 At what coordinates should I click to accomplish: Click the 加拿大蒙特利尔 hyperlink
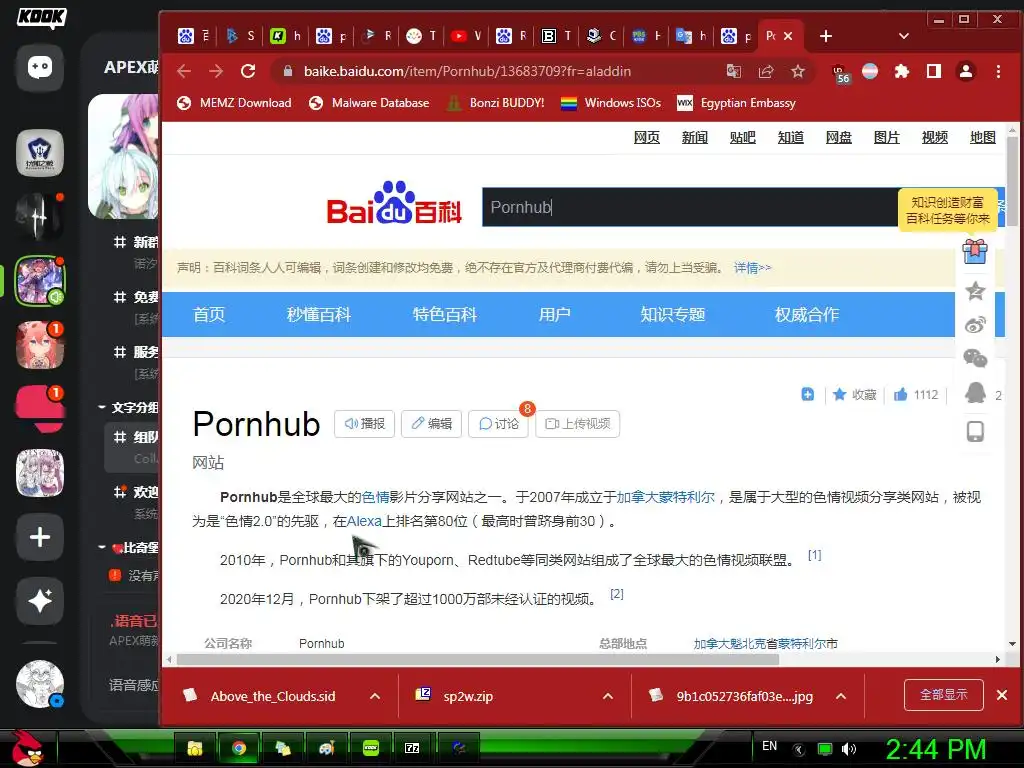(x=665, y=497)
